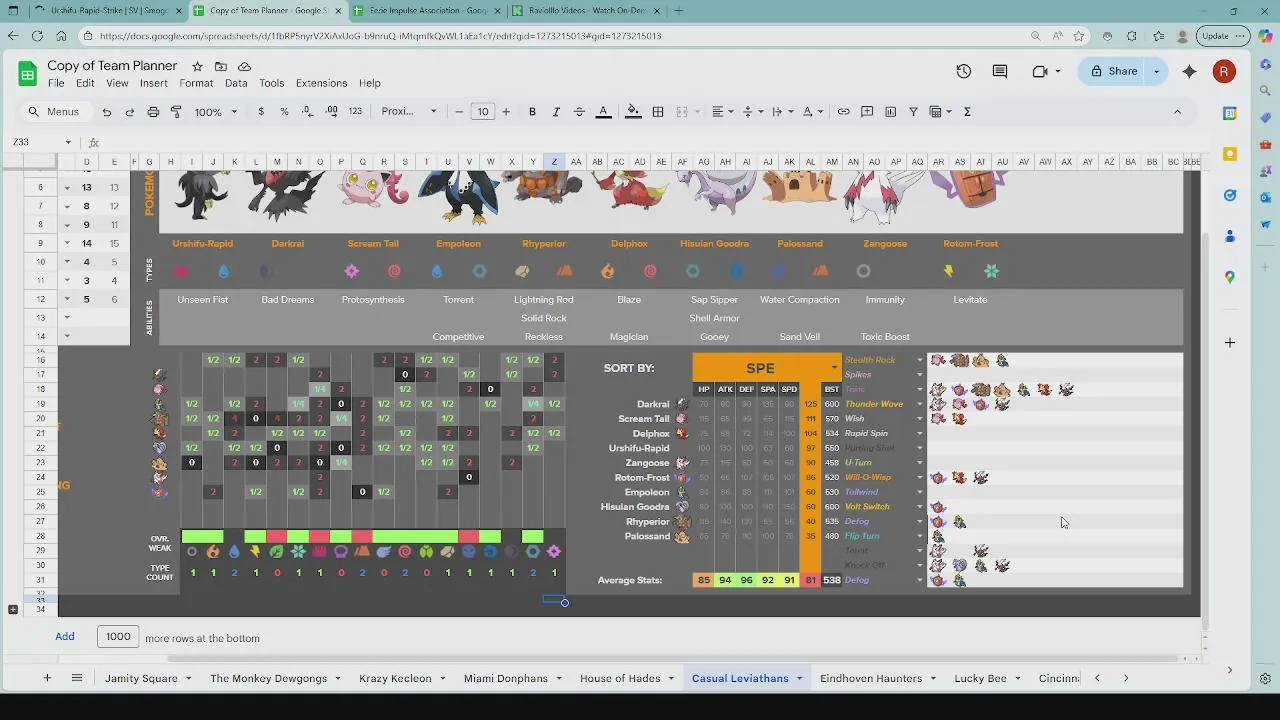Reload the page in the browser
This screenshot has height=720, width=1280.
tap(36, 36)
